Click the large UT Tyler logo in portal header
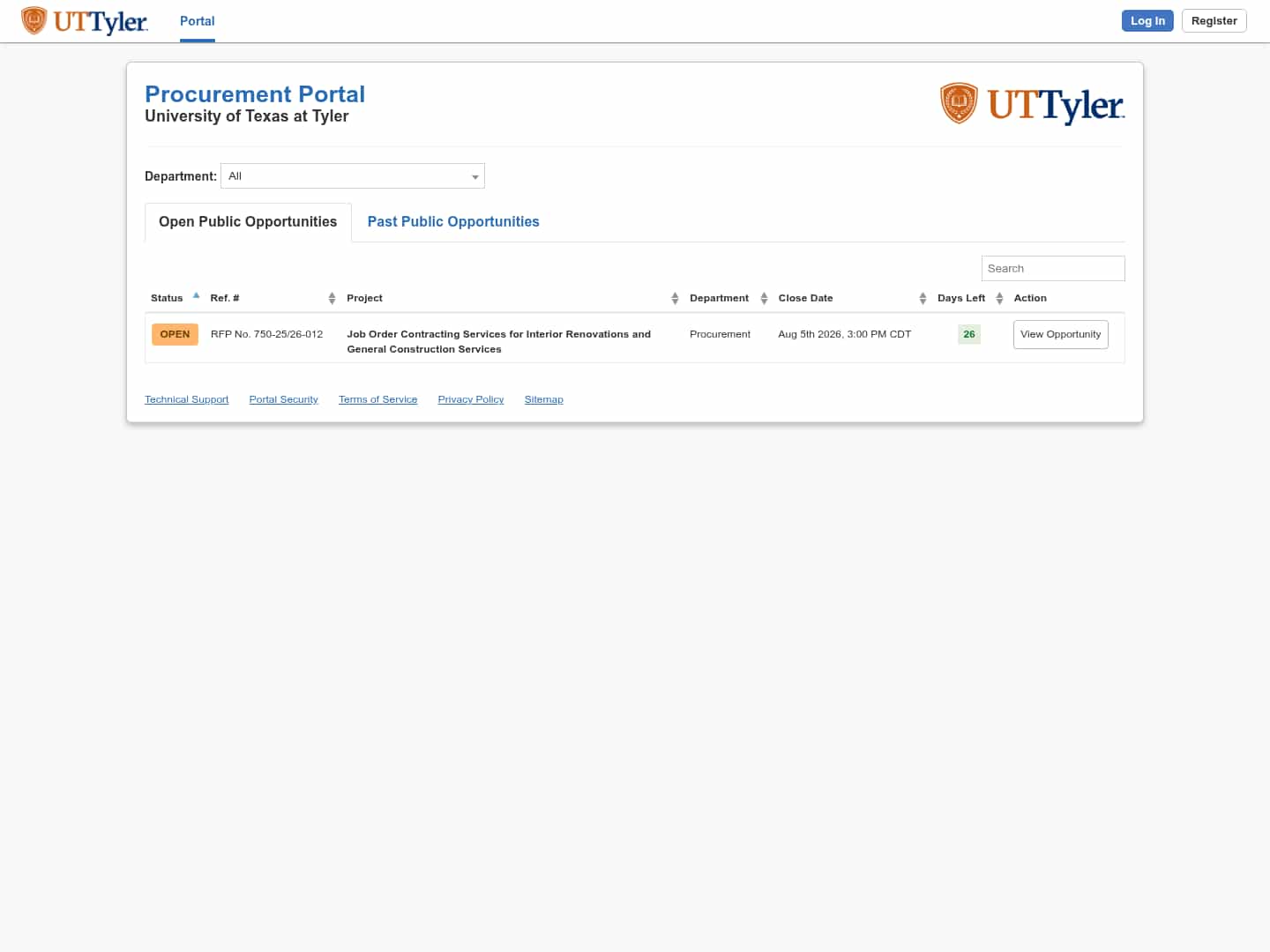This screenshot has width=1270, height=952. 1032,104
